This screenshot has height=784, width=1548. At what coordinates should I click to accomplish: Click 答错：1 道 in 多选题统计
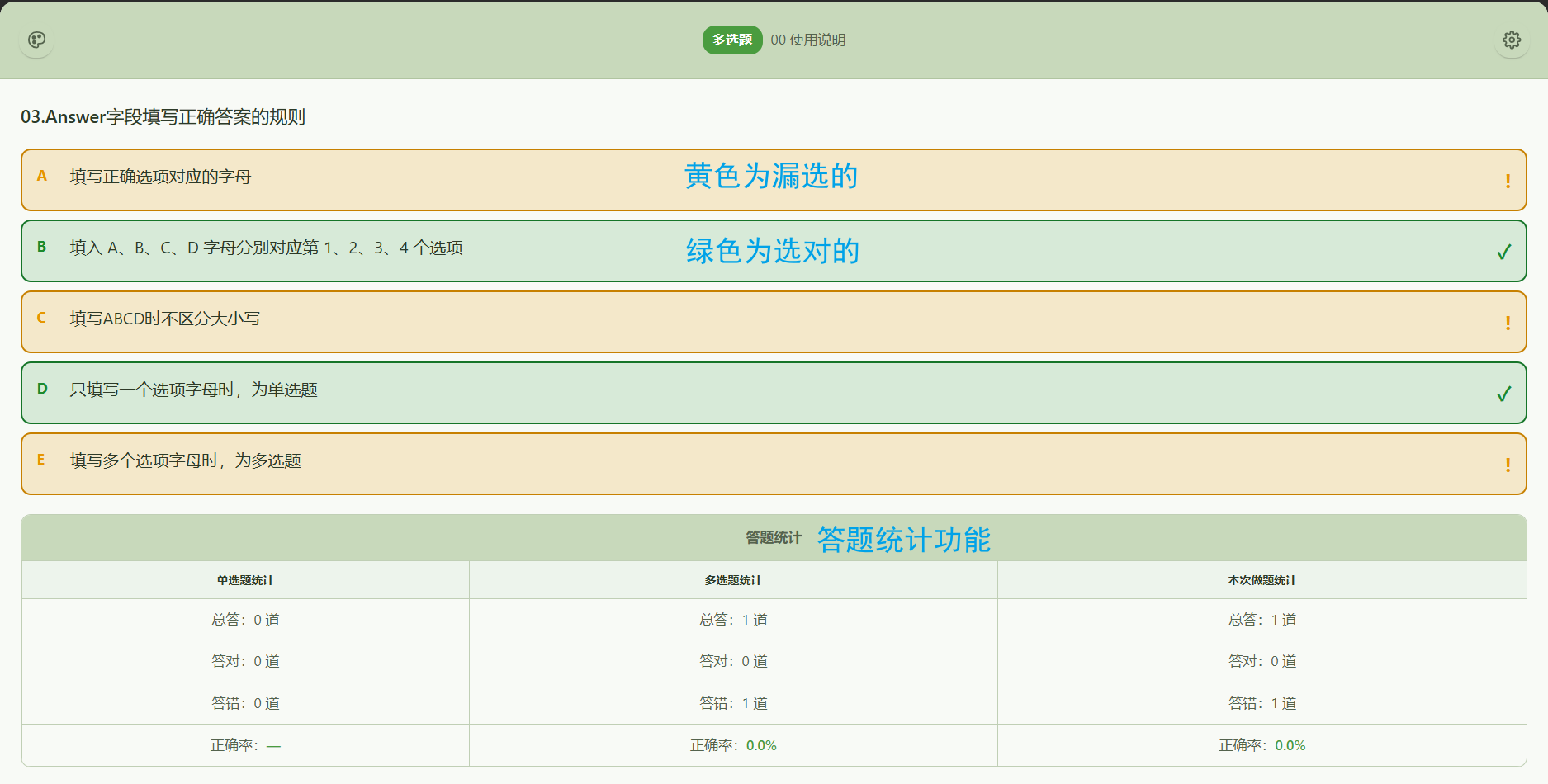pyautogui.click(x=733, y=703)
